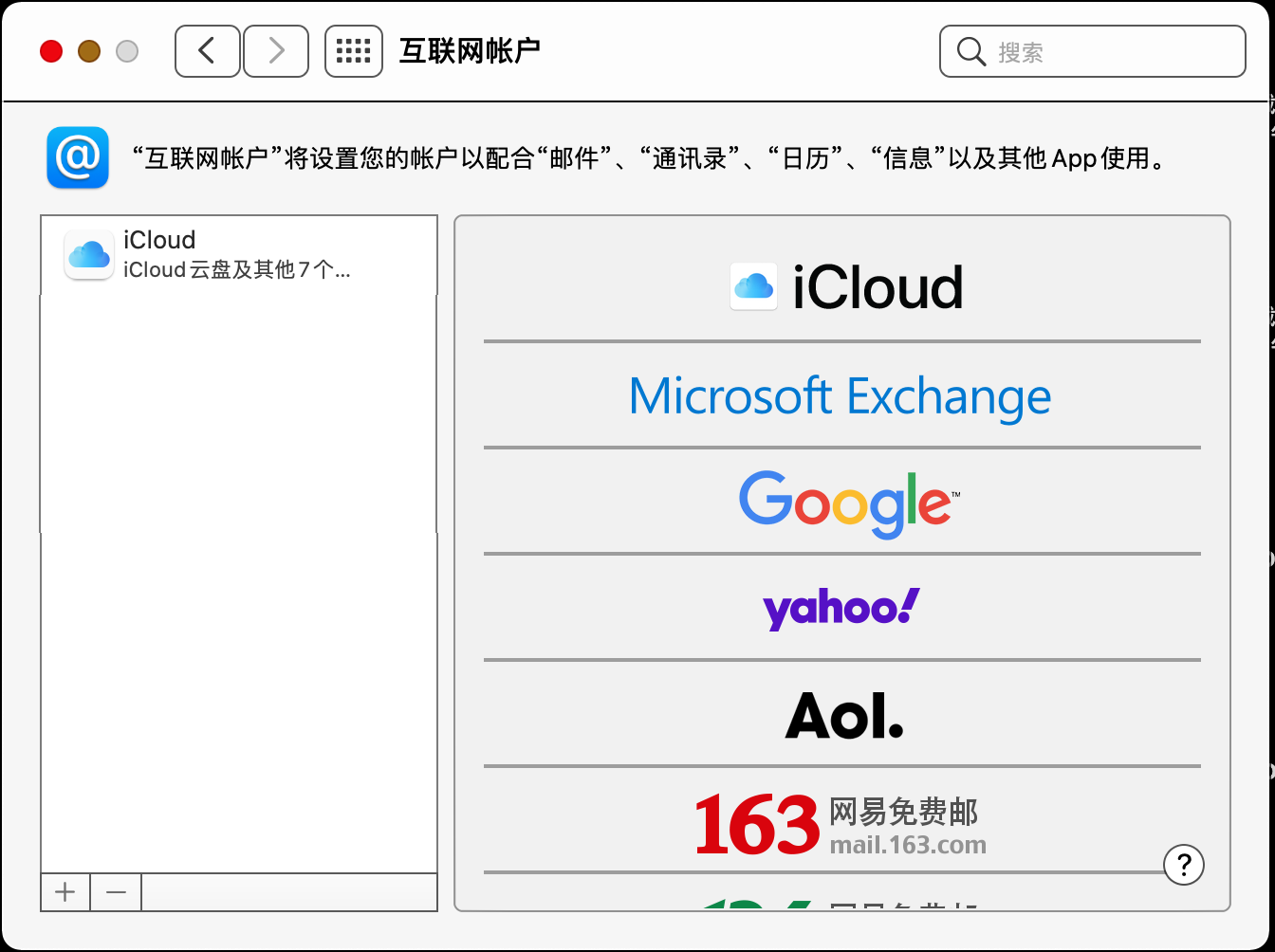This screenshot has height=952, width=1275.
Task: Remove account with the minus button
Action: pyautogui.click(x=116, y=892)
